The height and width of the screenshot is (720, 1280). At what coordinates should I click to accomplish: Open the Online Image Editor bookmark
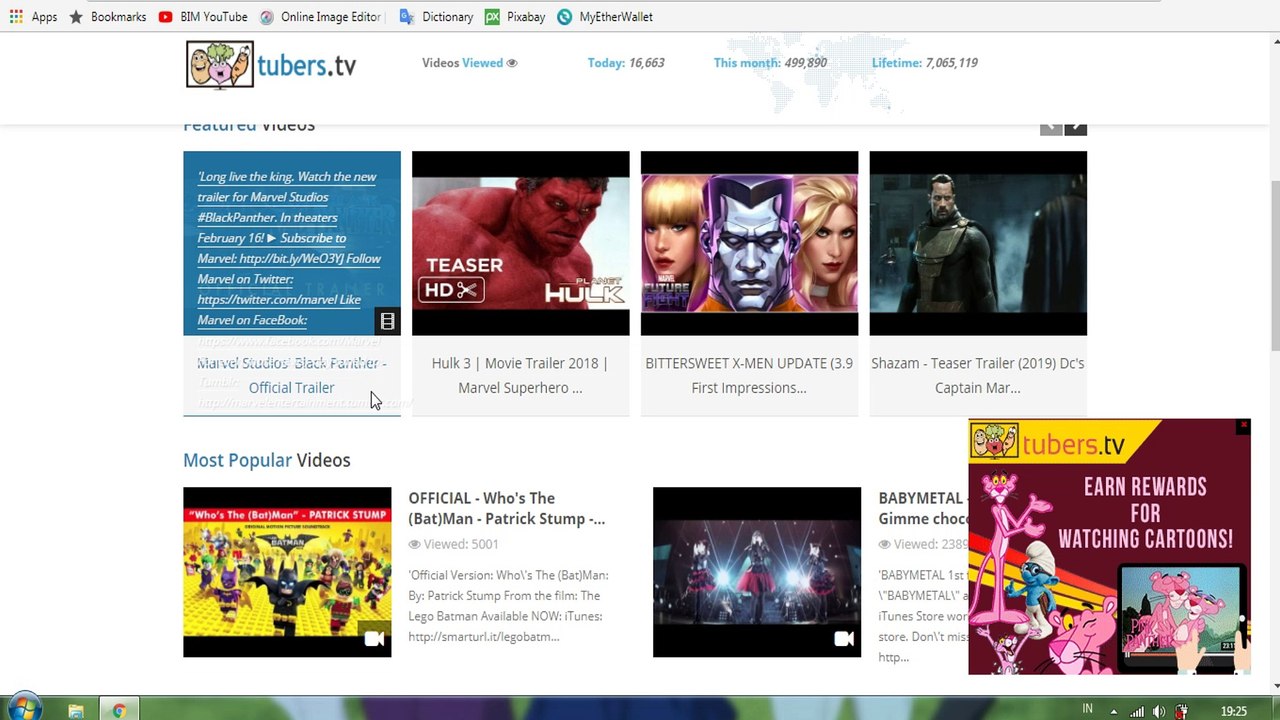tap(320, 17)
